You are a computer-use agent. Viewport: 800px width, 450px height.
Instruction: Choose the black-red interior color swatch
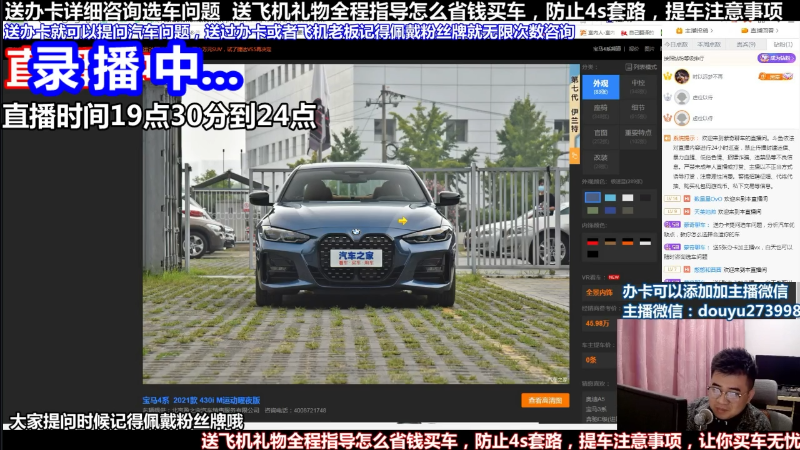coord(592,242)
